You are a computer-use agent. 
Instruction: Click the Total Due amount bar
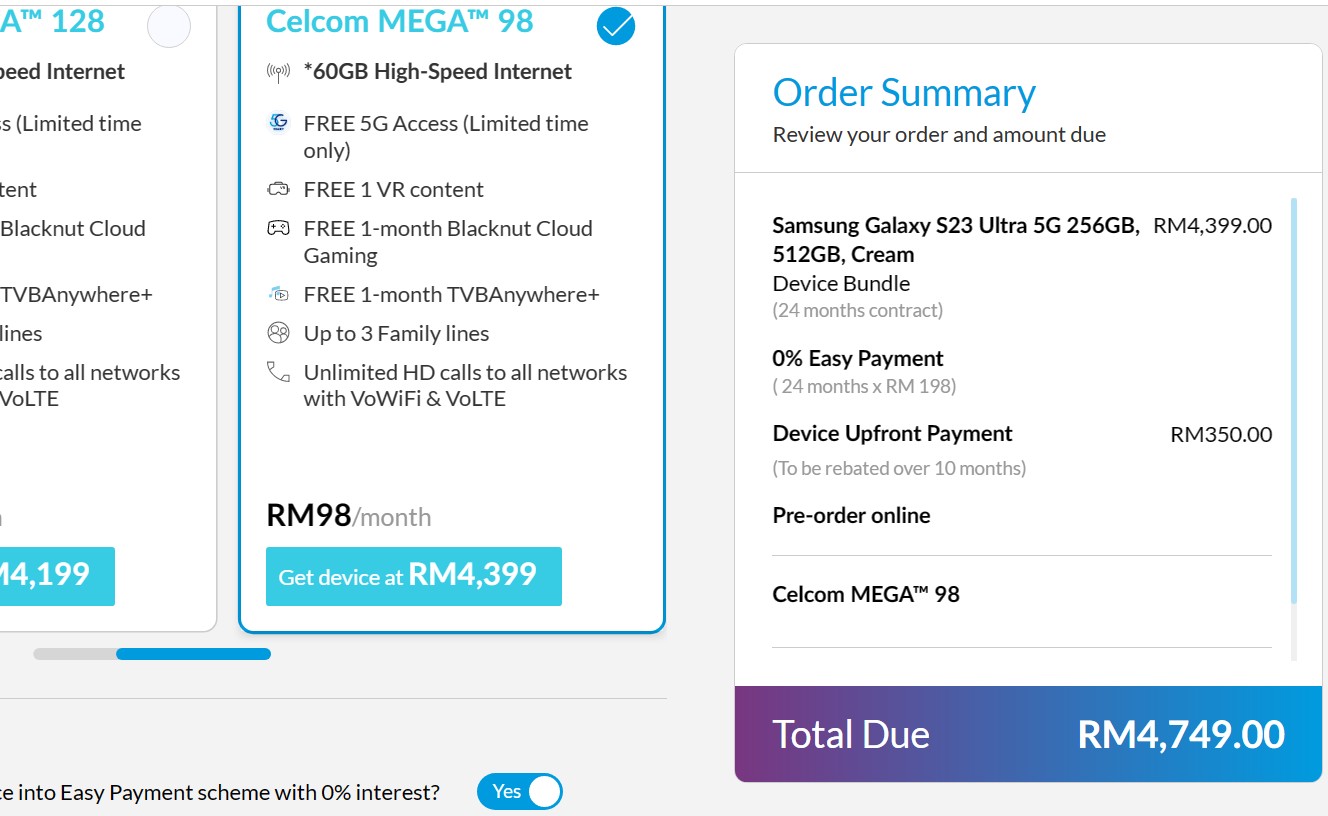[x=1028, y=734]
